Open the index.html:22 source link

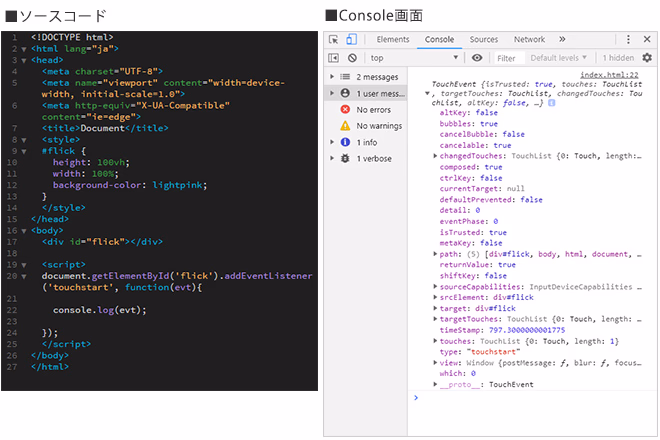609,75
